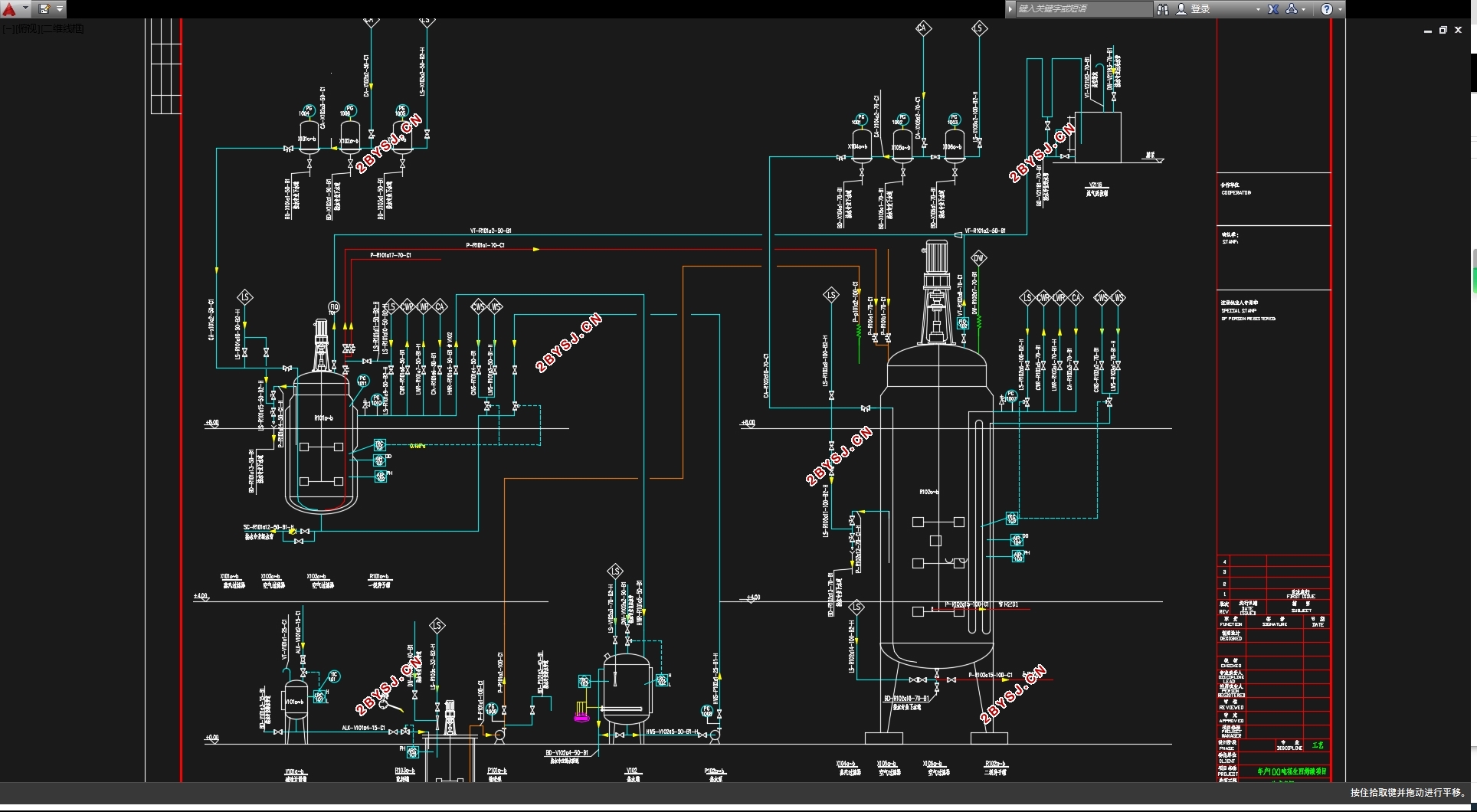
Task: Select the green project name in title block
Action: [1292, 771]
